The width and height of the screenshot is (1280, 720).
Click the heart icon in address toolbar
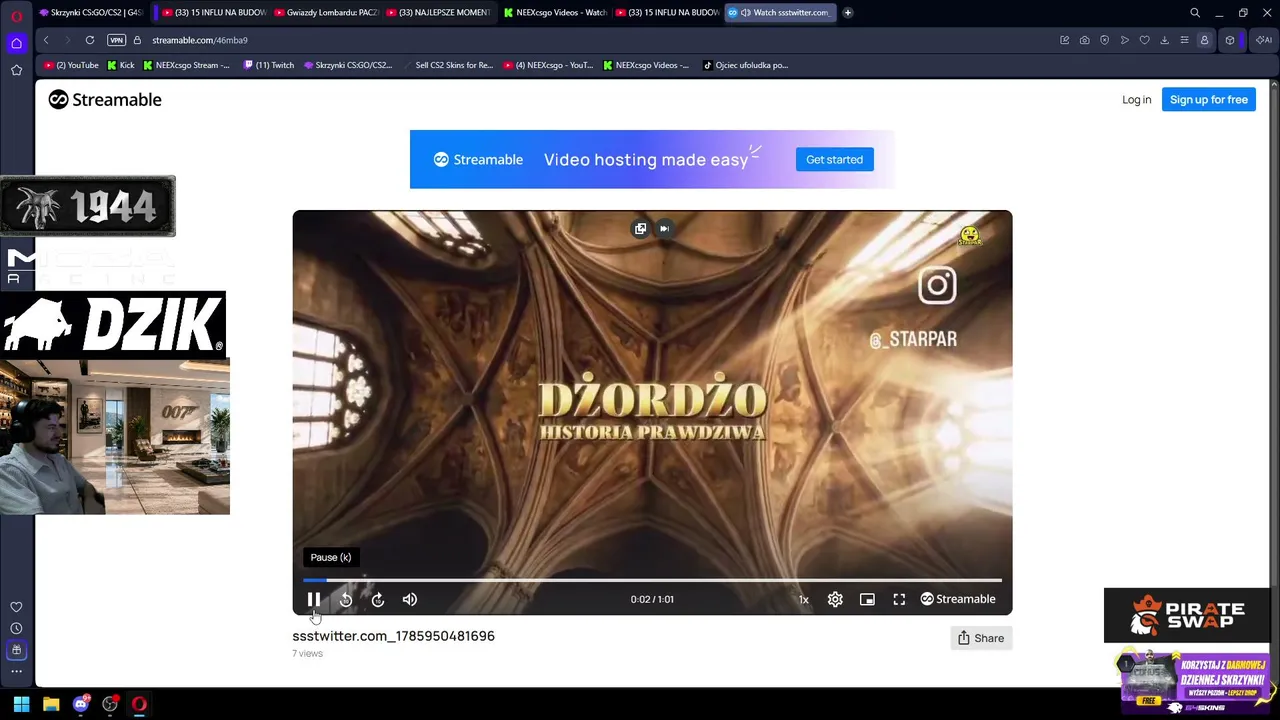[x=1145, y=40]
